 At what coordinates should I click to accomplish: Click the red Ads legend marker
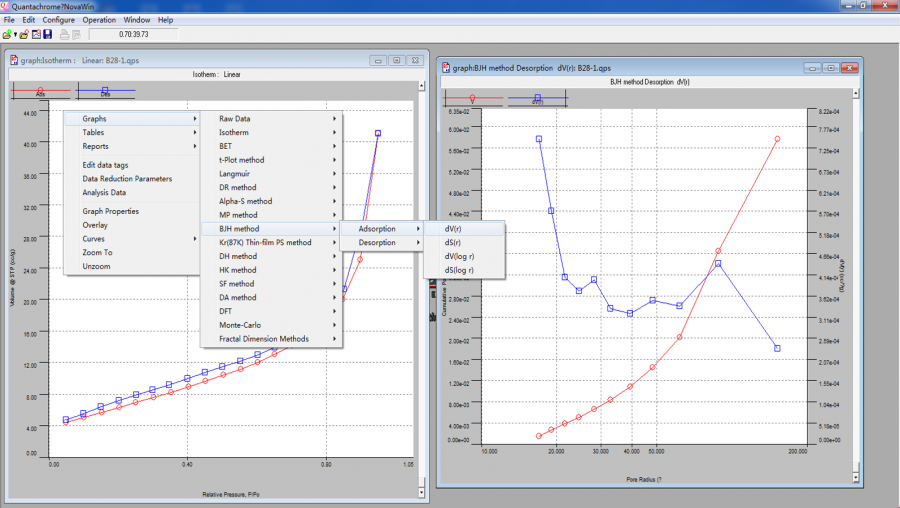(41, 90)
